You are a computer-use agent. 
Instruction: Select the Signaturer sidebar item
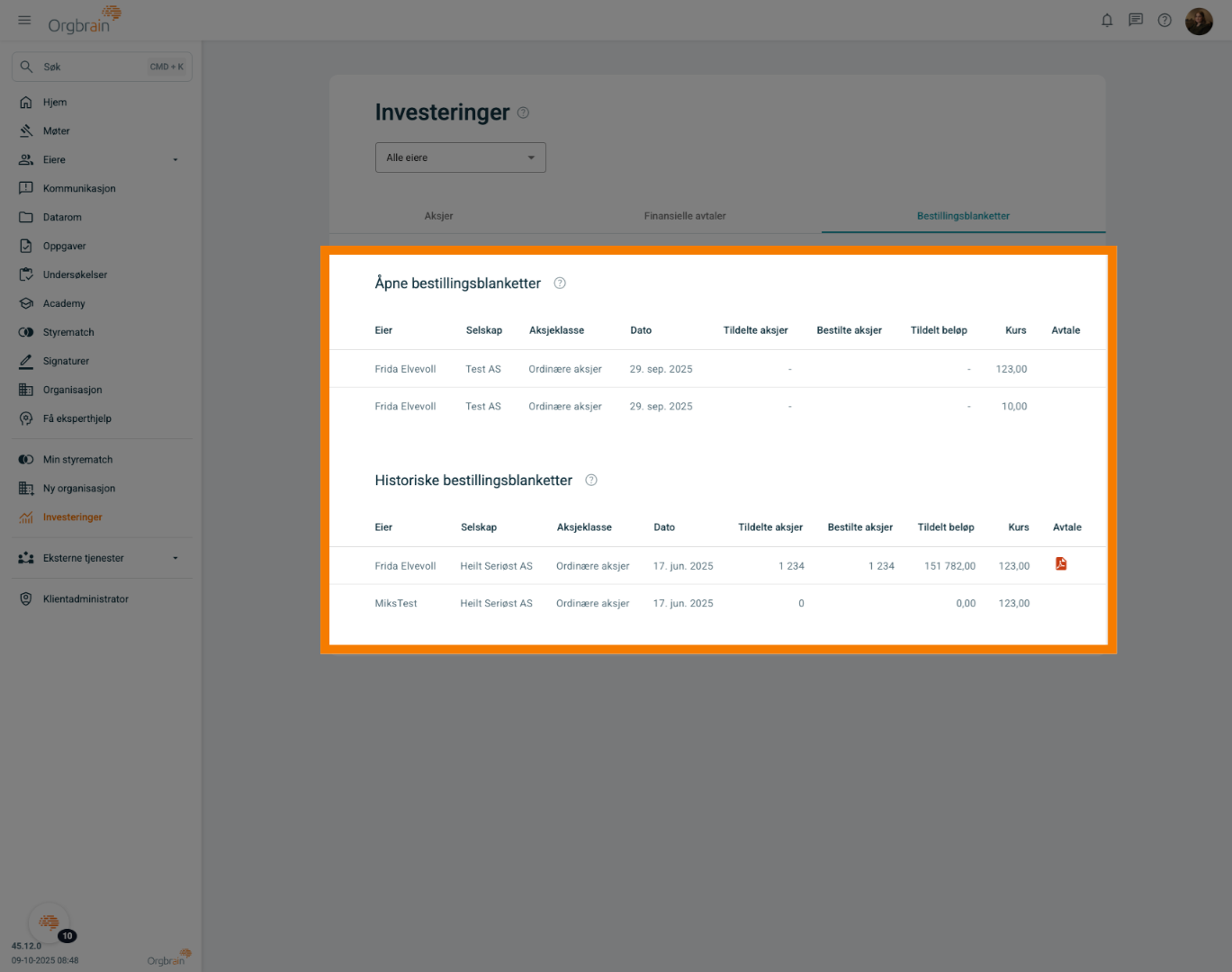[66, 362]
